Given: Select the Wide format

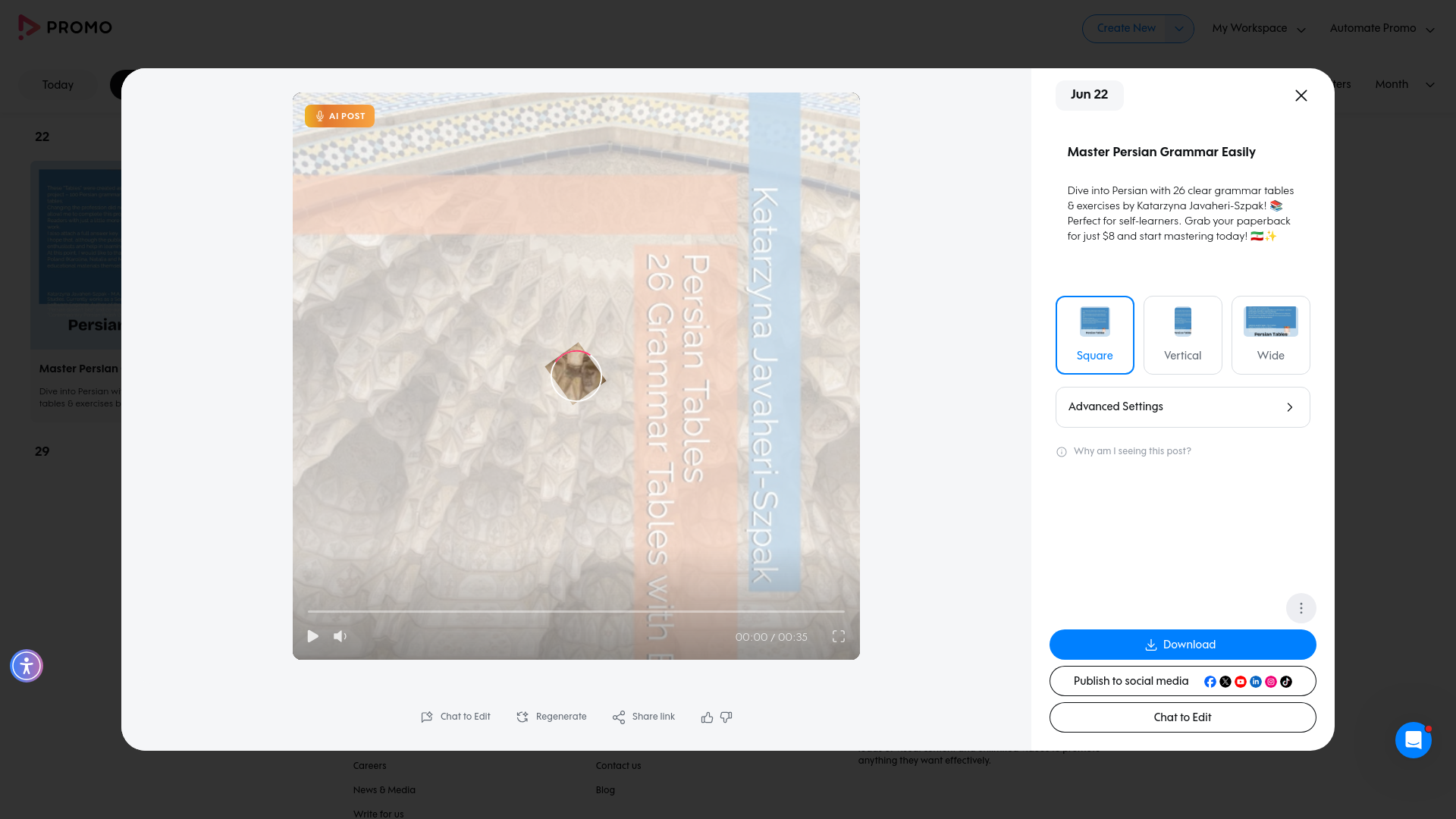Looking at the screenshot, I should click(x=1270, y=335).
